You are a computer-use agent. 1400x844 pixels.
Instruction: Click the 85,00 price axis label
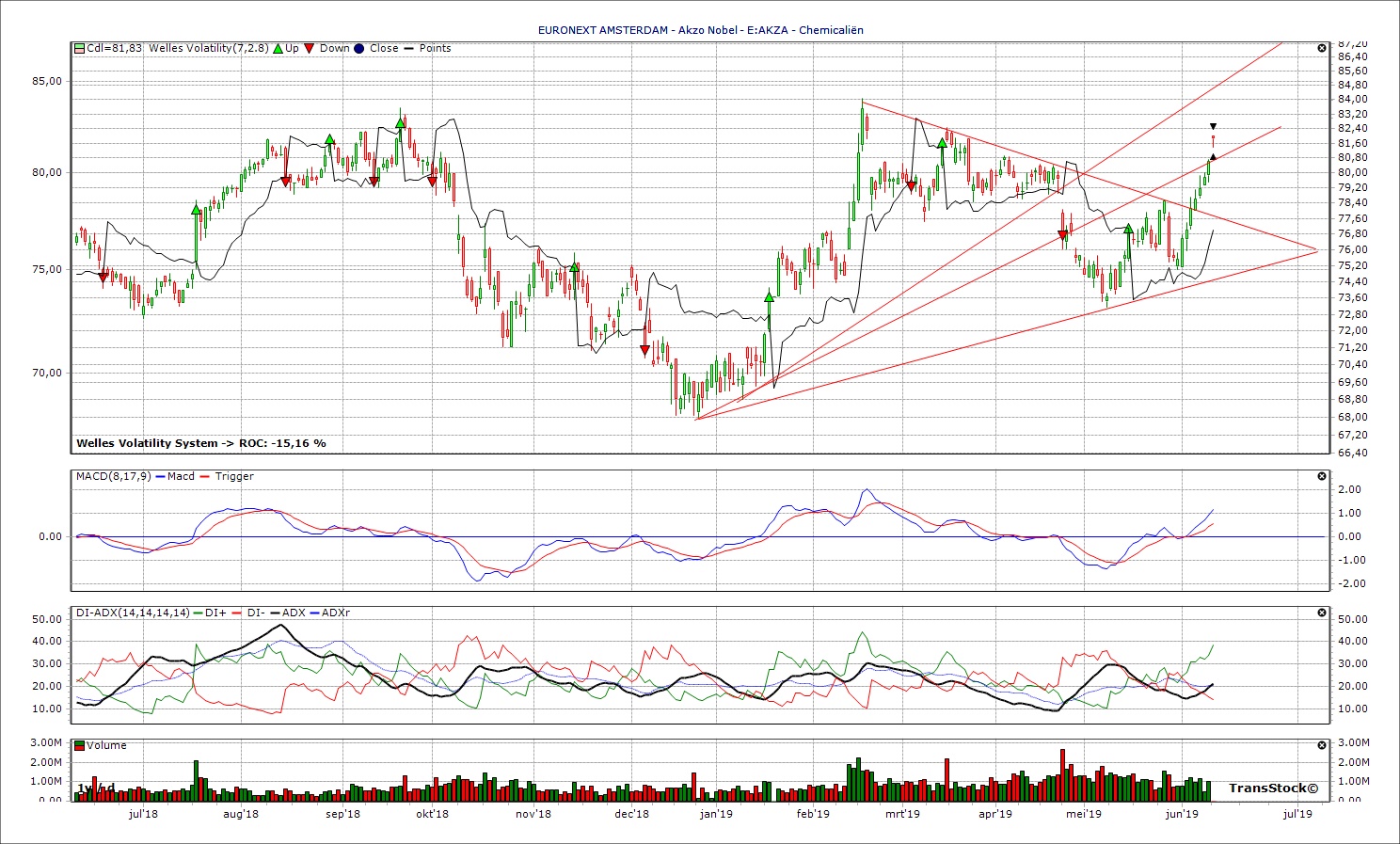pyautogui.click(x=47, y=81)
